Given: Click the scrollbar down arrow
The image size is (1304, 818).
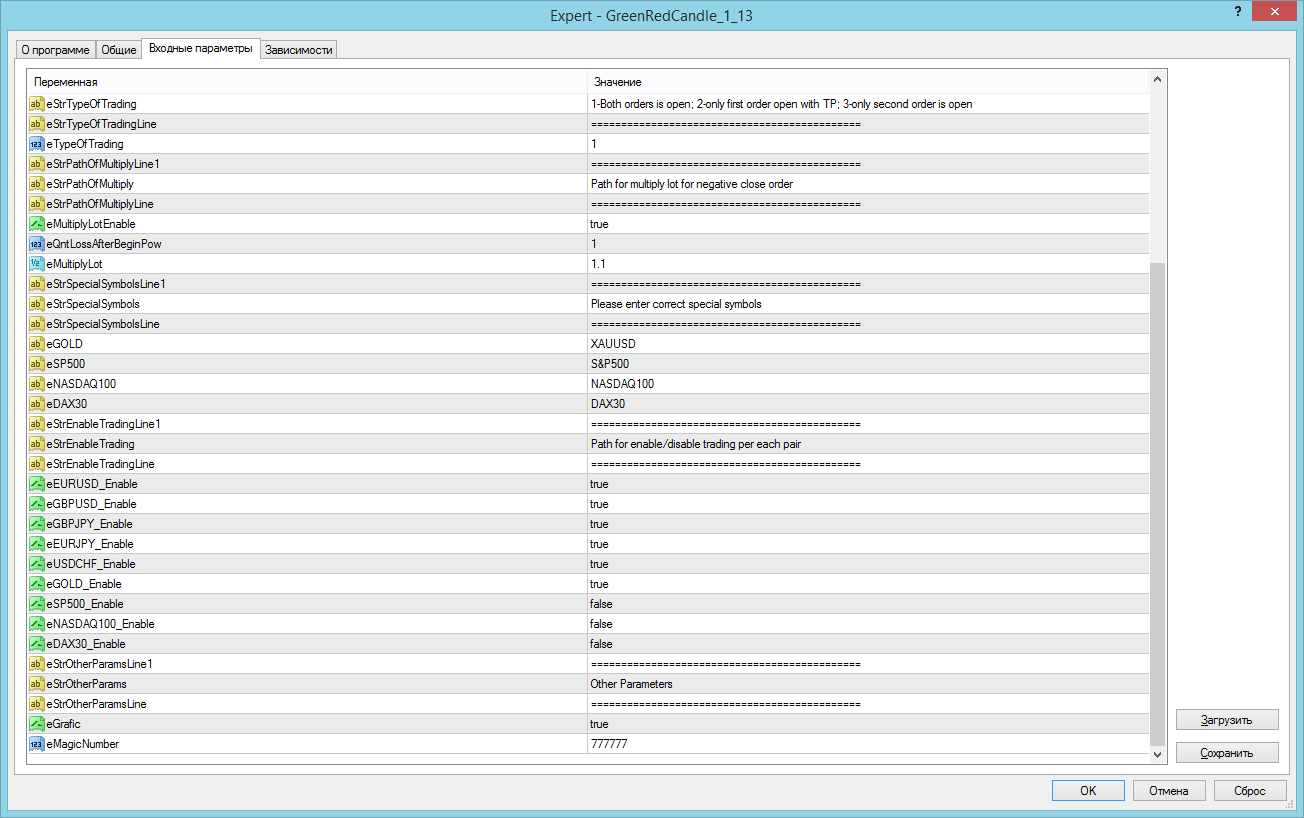Looking at the screenshot, I should pyautogui.click(x=1158, y=755).
